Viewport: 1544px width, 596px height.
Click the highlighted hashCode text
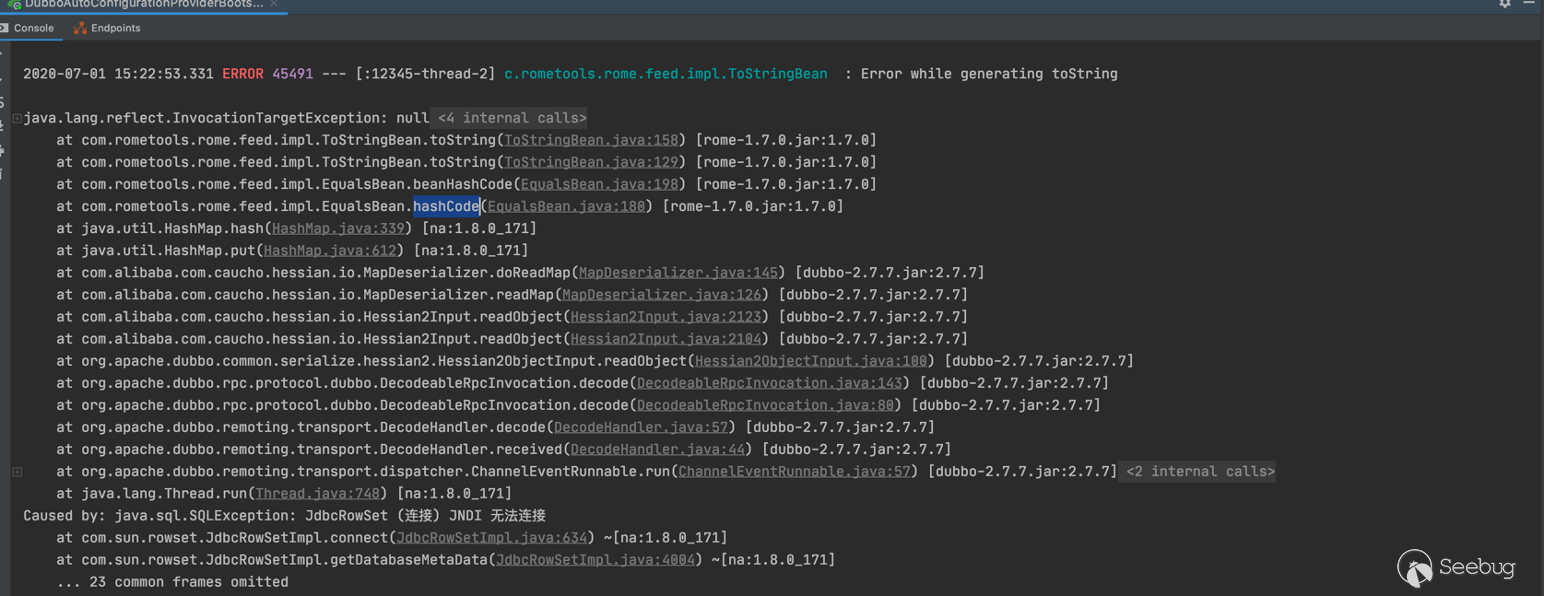click(446, 206)
